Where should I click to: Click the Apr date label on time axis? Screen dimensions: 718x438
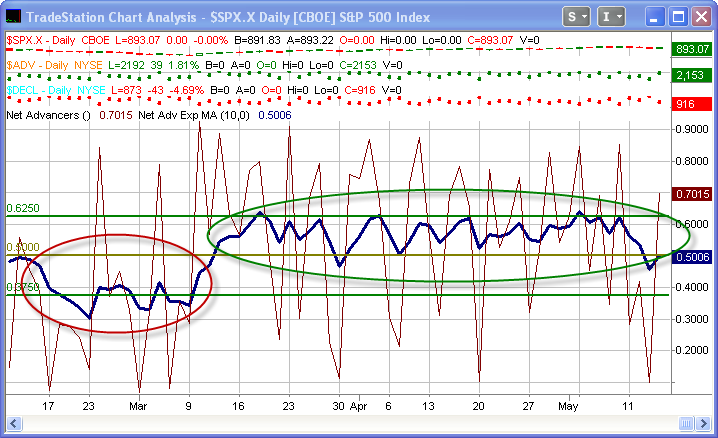[x=359, y=406]
